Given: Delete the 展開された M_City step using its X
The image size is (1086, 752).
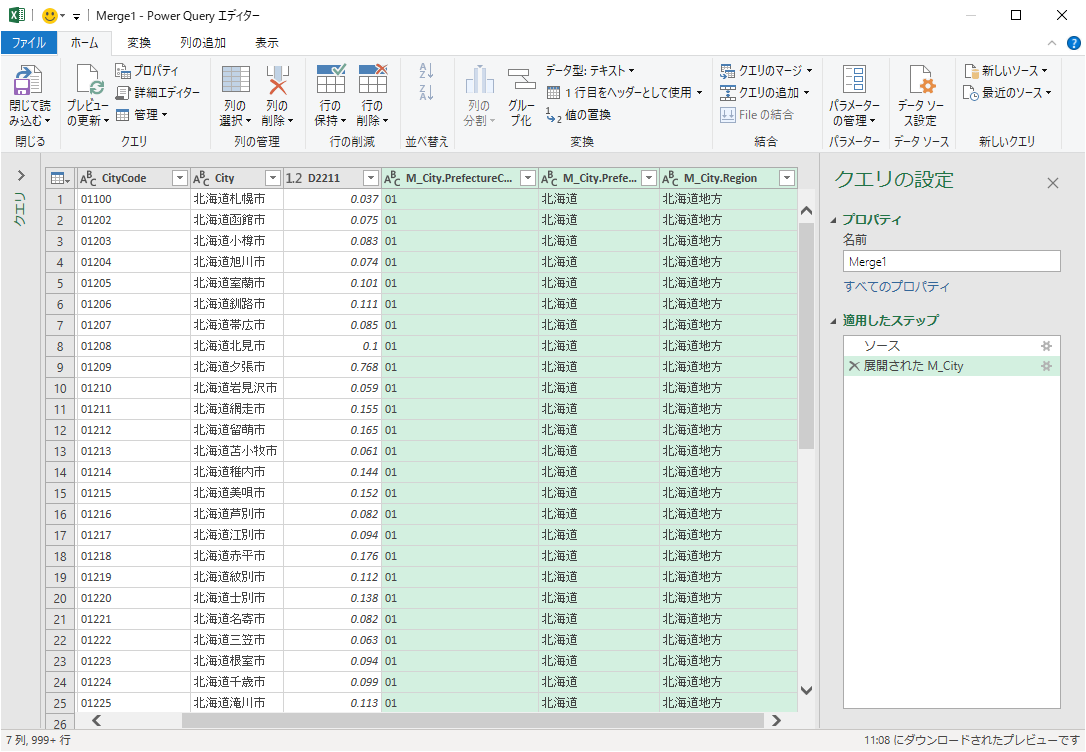Looking at the screenshot, I should pos(853,366).
